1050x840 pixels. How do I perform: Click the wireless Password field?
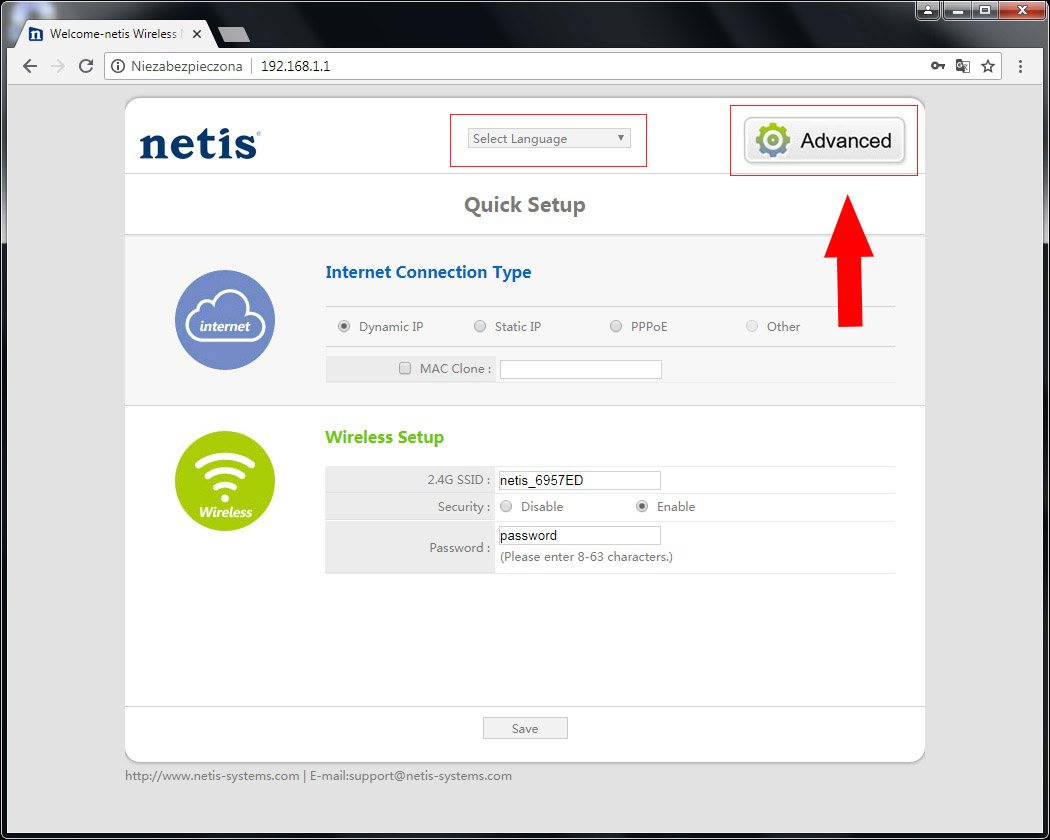(x=580, y=535)
